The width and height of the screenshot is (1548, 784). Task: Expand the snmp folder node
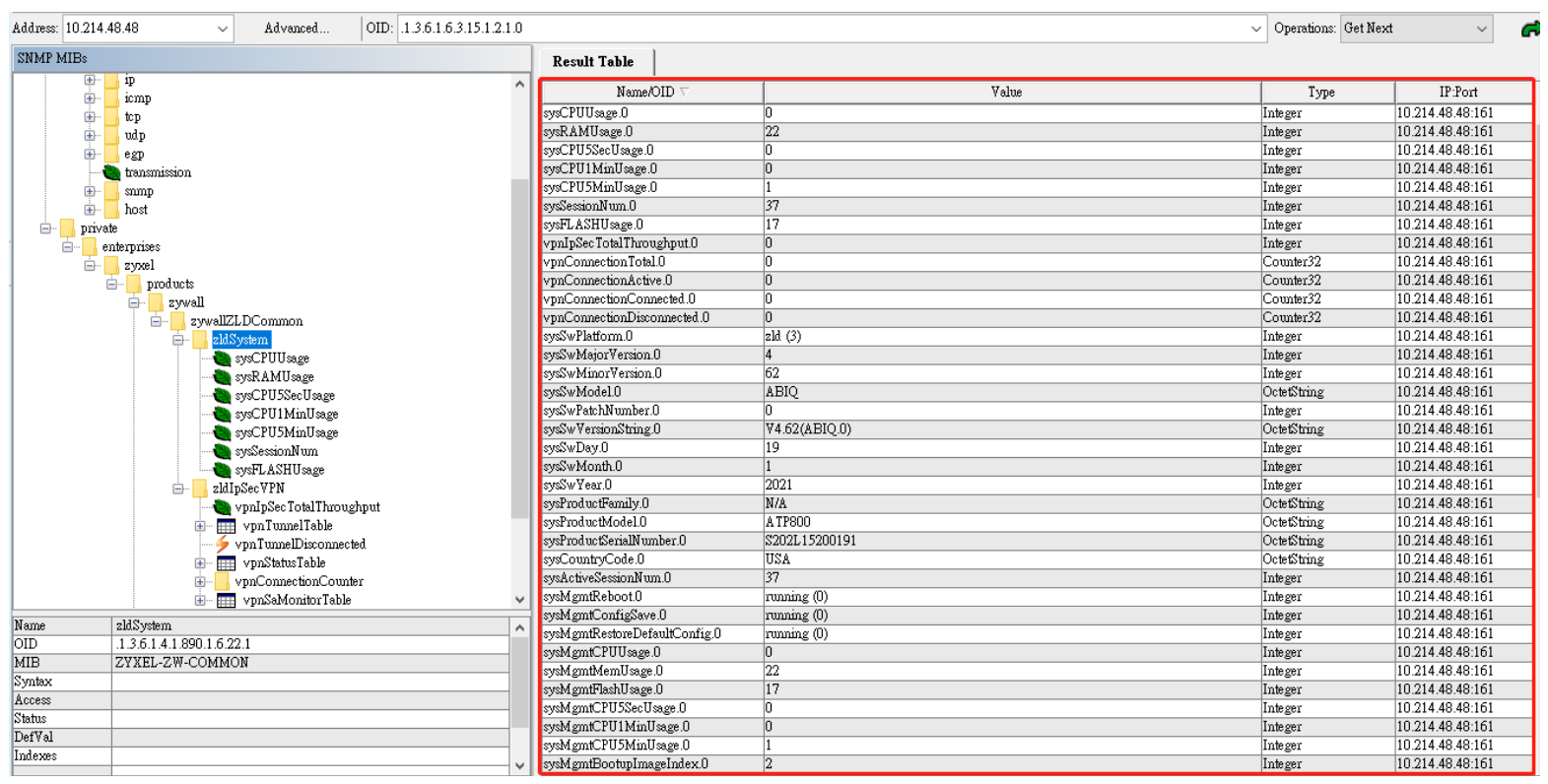[90, 191]
